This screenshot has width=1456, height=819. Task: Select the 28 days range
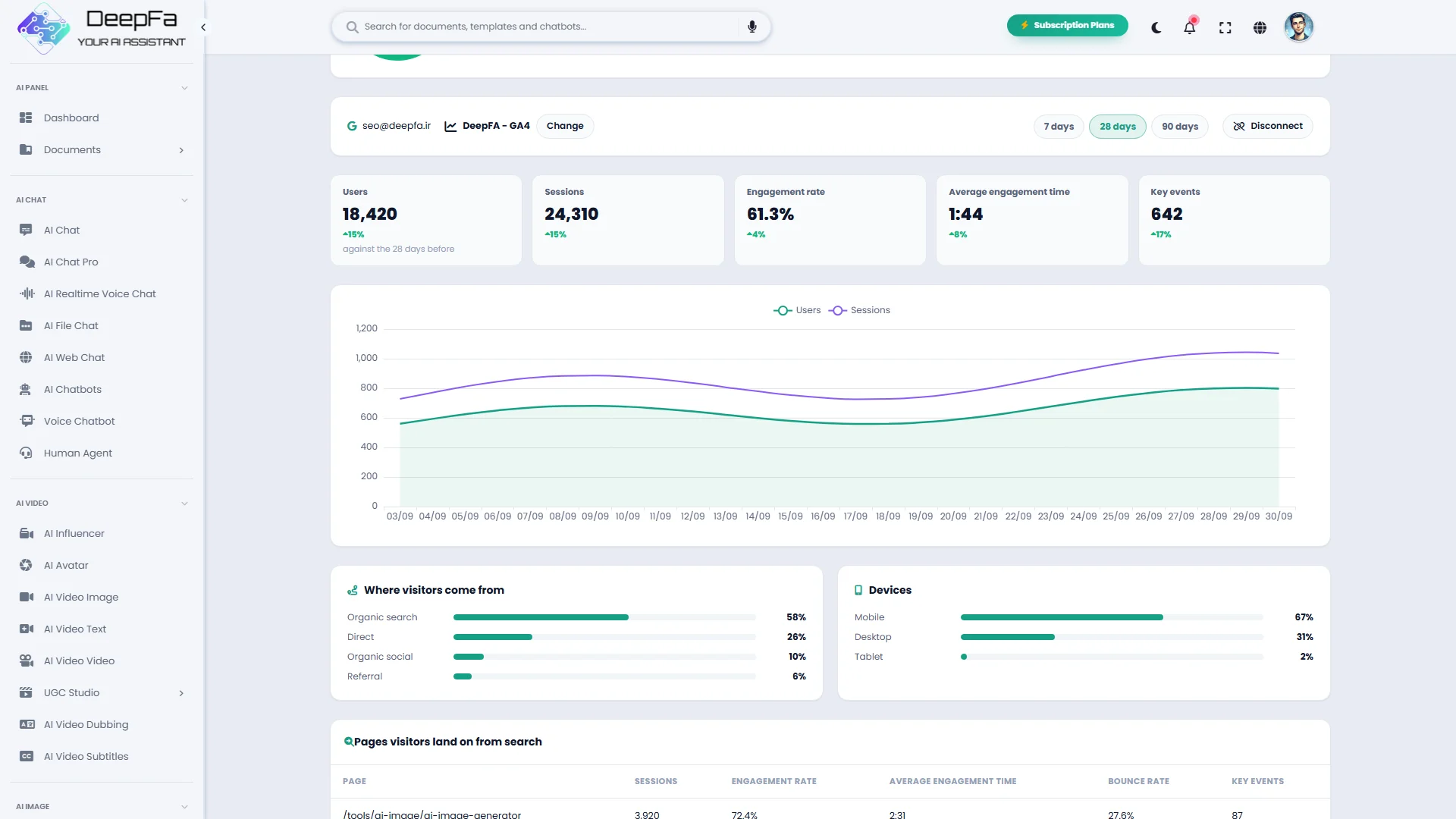1118,127
